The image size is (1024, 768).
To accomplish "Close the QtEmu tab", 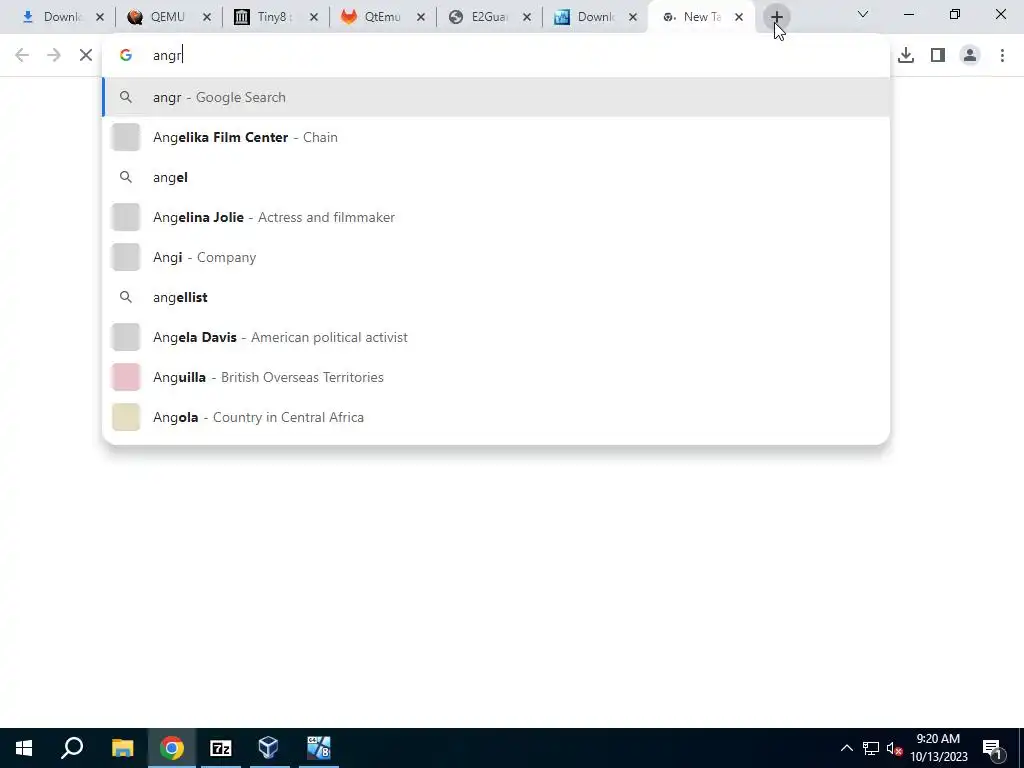I will [421, 18].
